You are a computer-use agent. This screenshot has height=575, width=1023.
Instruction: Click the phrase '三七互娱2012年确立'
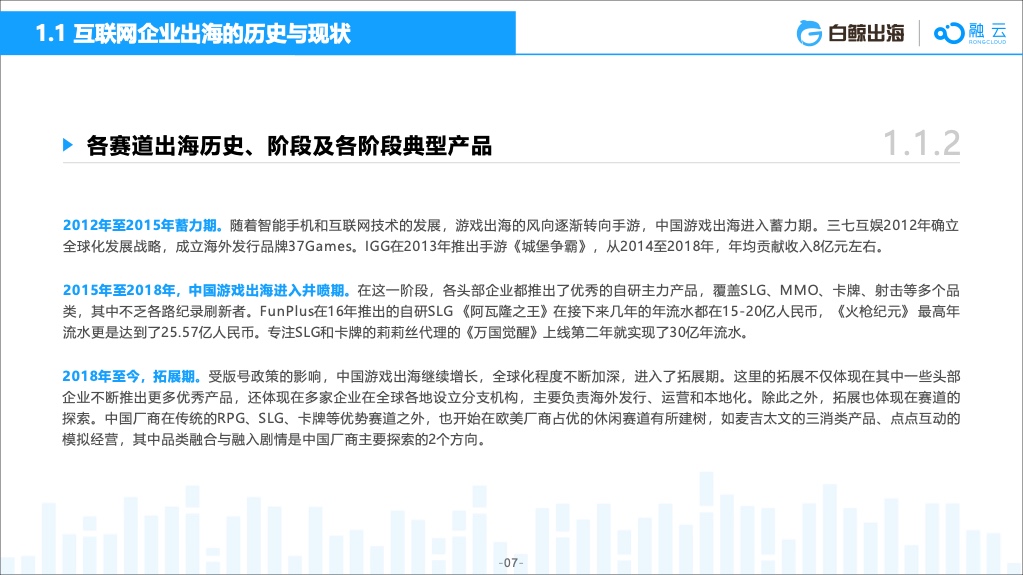[893, 226]
